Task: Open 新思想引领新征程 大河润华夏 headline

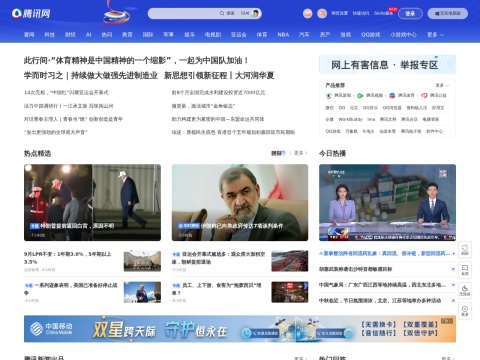Action: [219, 76]
